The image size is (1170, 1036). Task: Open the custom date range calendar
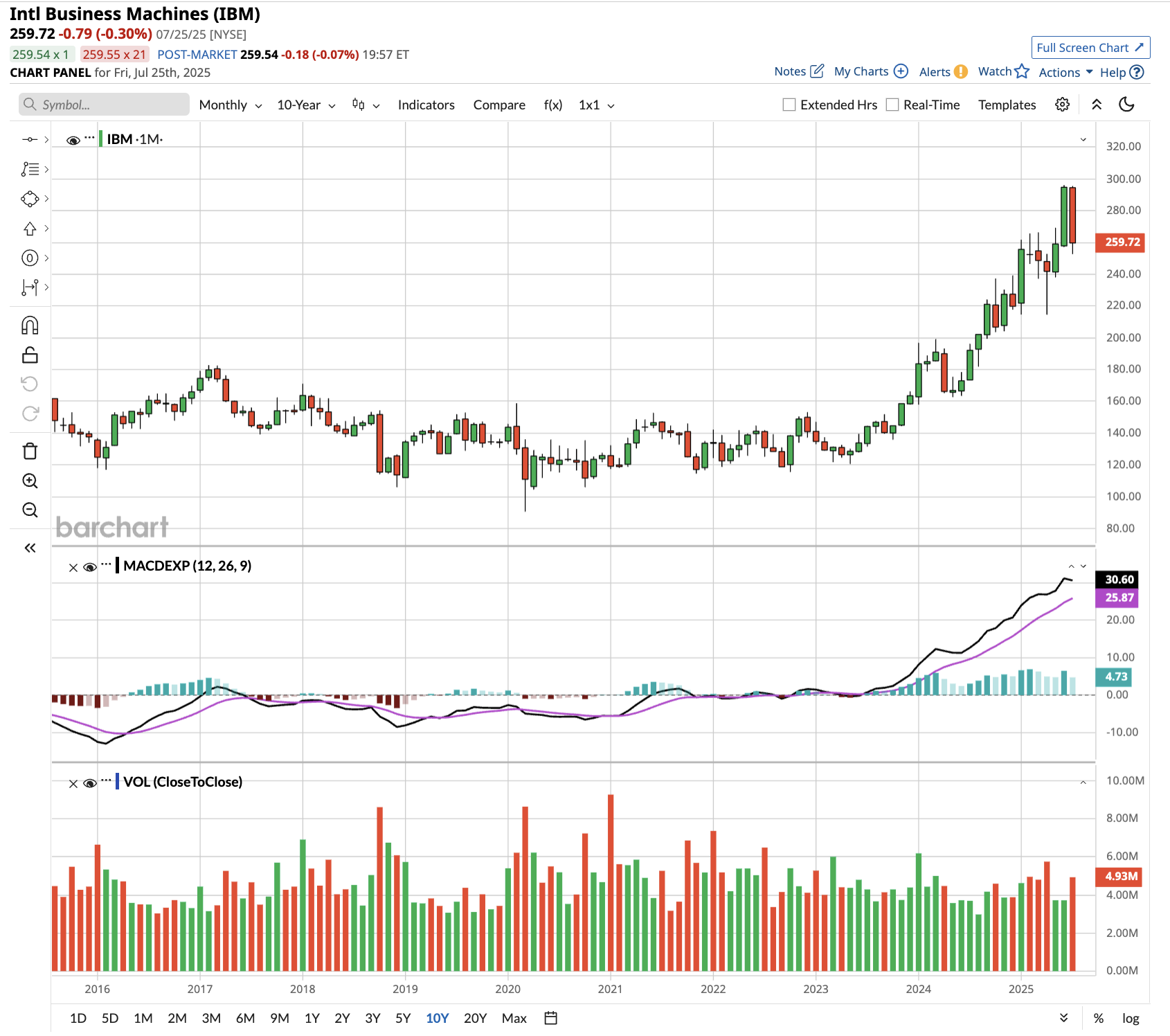551,1018
